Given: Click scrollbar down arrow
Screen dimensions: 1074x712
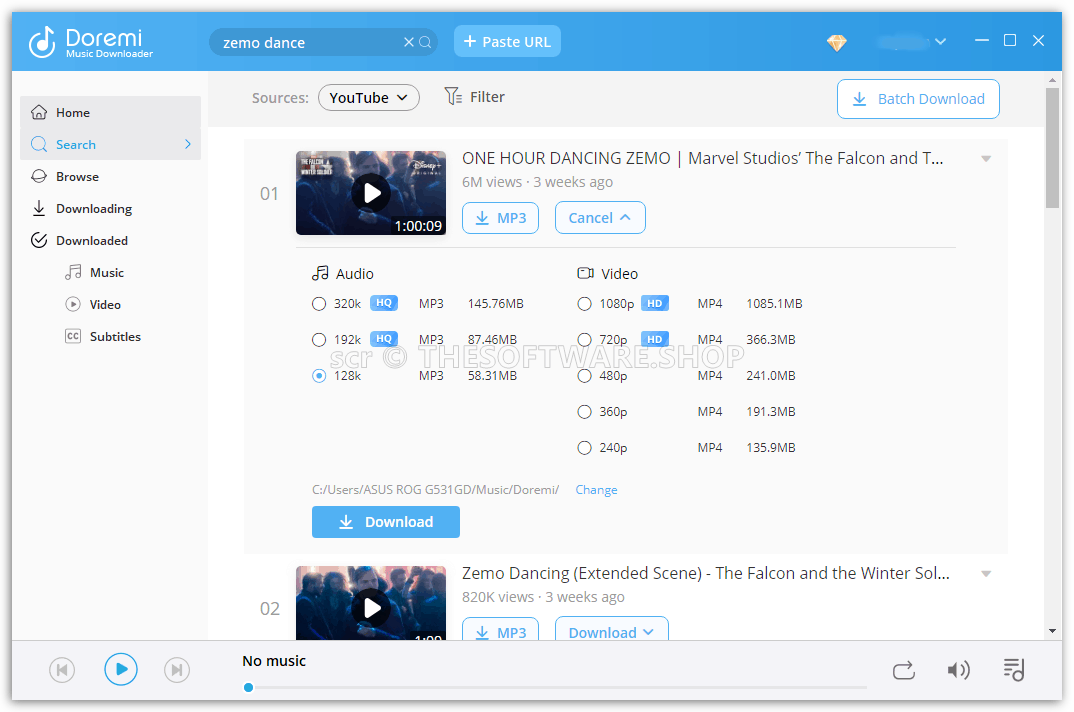Looking at the screenshot, I should click(x=1052, y=631).
